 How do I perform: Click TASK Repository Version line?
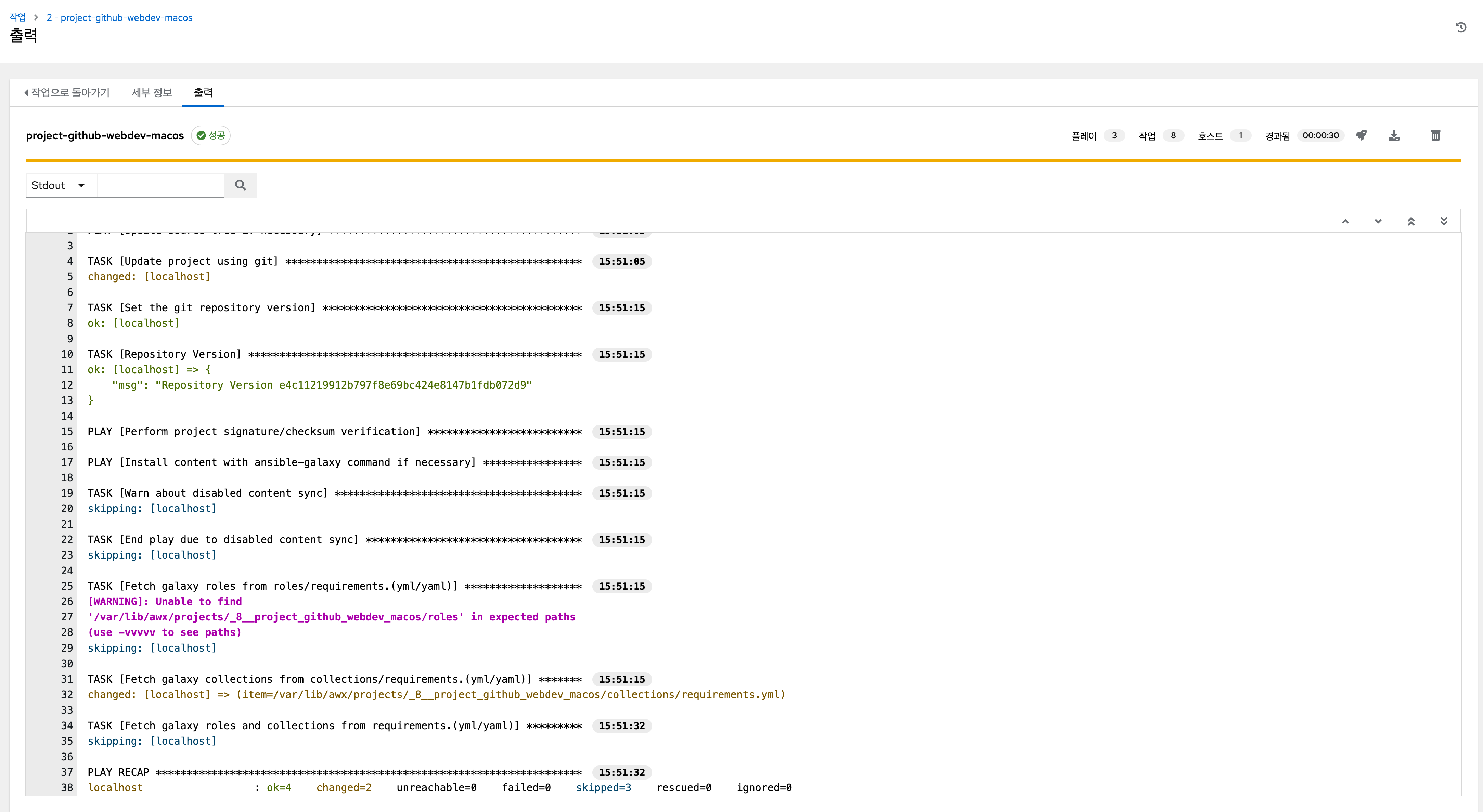(x=335, y=354)
